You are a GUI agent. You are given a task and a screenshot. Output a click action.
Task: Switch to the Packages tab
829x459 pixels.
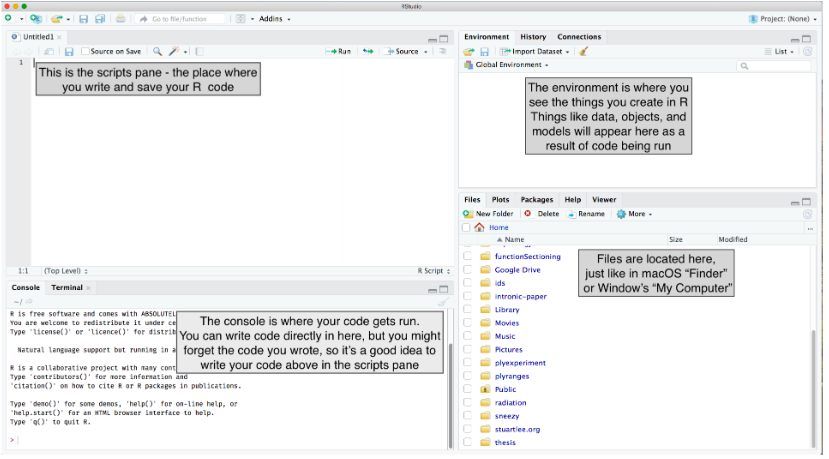537,200
